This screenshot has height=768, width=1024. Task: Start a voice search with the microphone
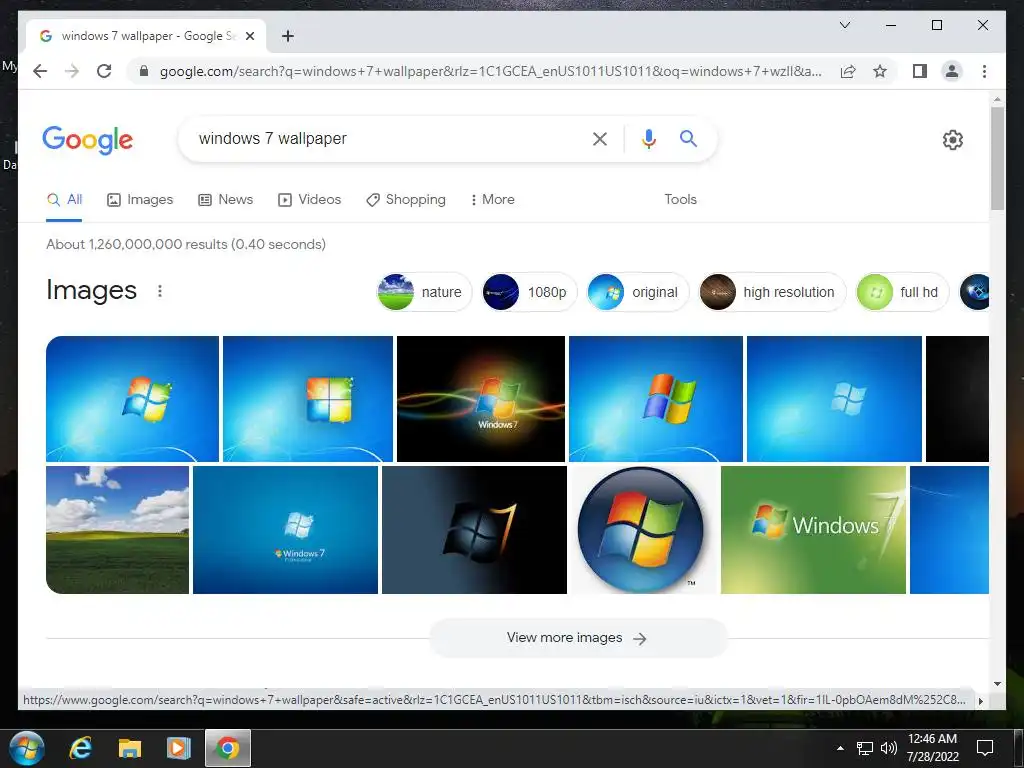[x=648, y=138]
